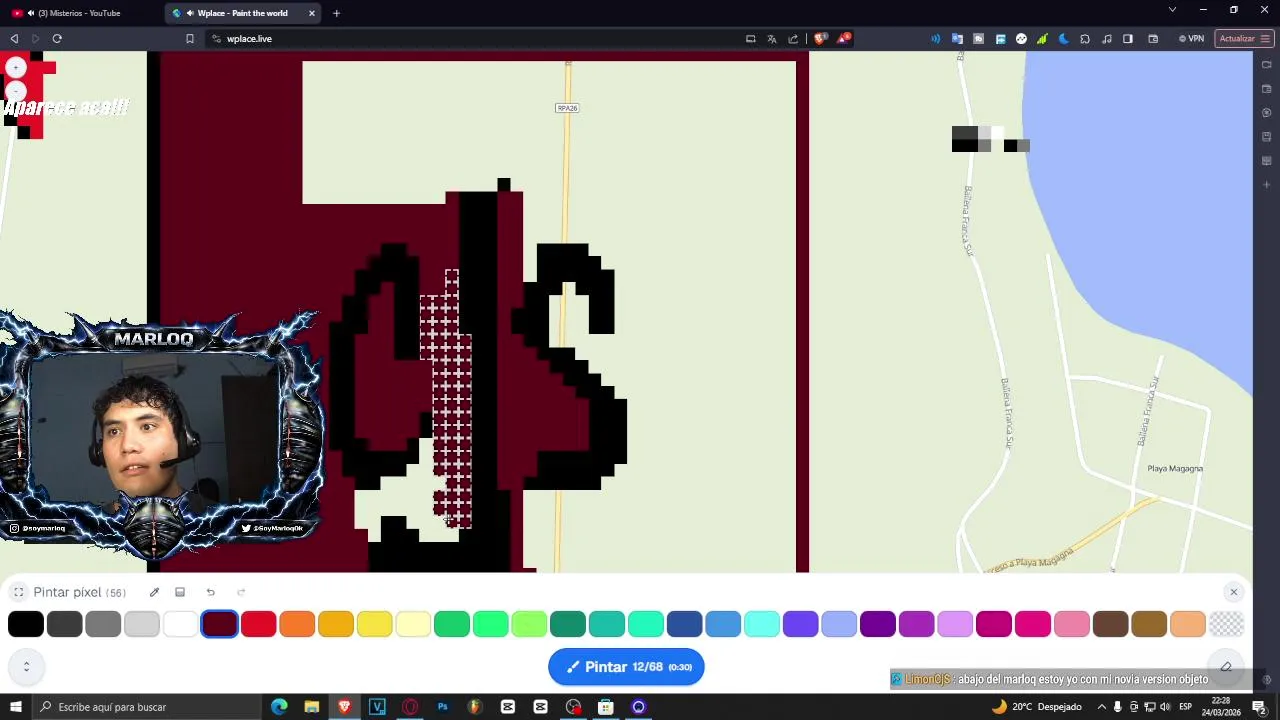The height and width of the screenshot is (720, 1280).
Task: Pick the bright red color swatch
Action: click(258, 624)
